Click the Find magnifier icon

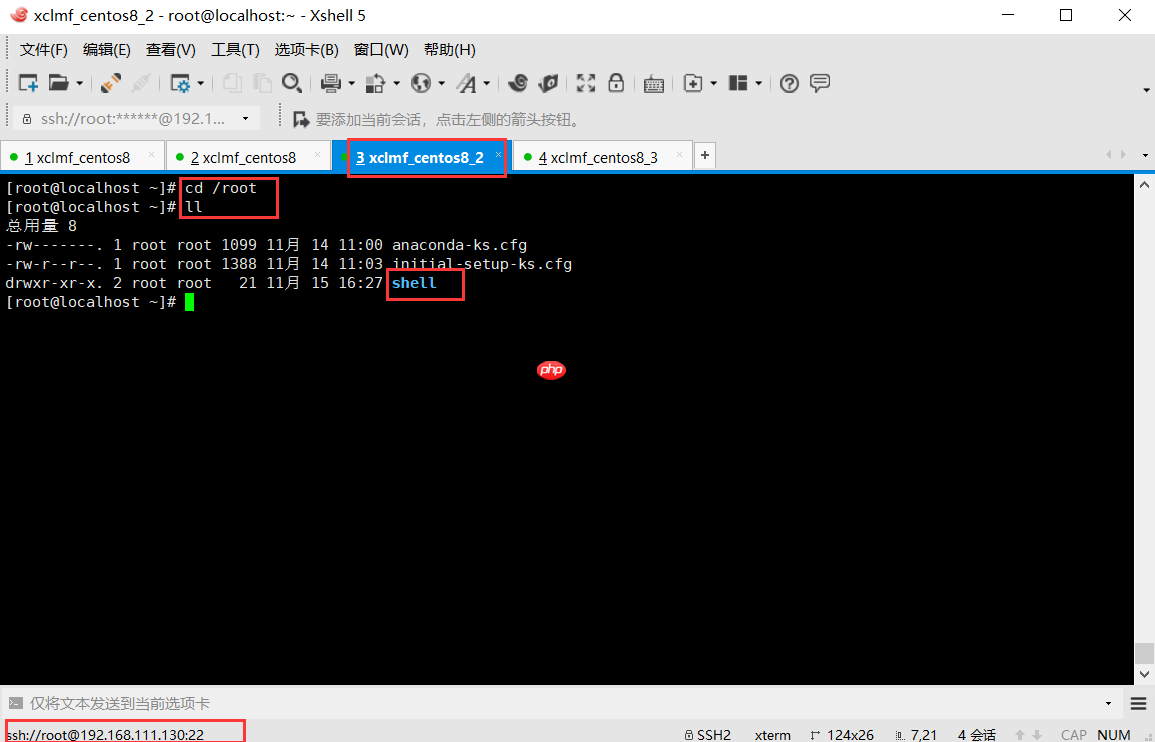[292, 83]
